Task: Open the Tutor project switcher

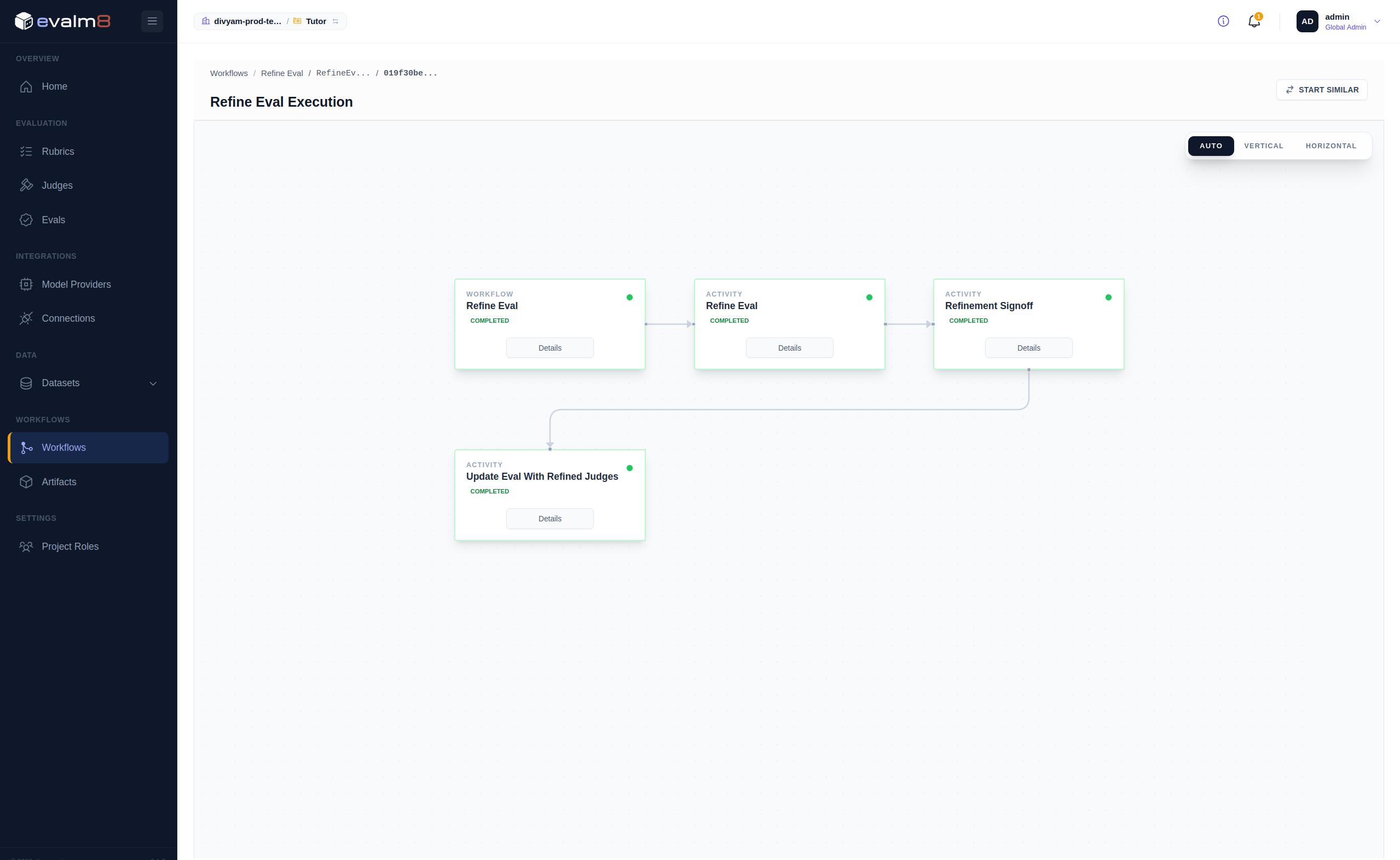Action: click(x=316, y=21)
